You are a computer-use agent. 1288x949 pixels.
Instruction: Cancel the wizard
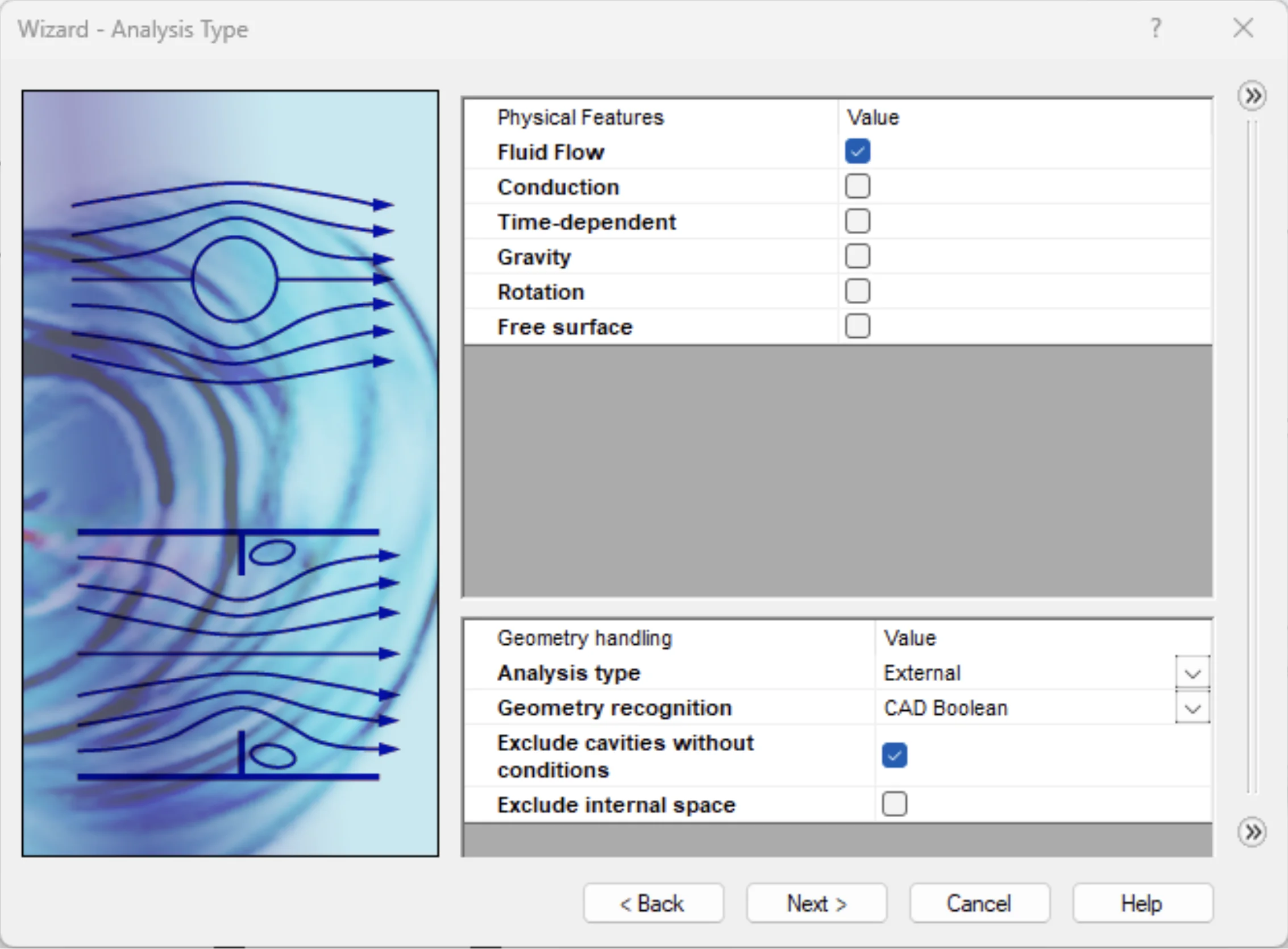[x=979, y=904]
